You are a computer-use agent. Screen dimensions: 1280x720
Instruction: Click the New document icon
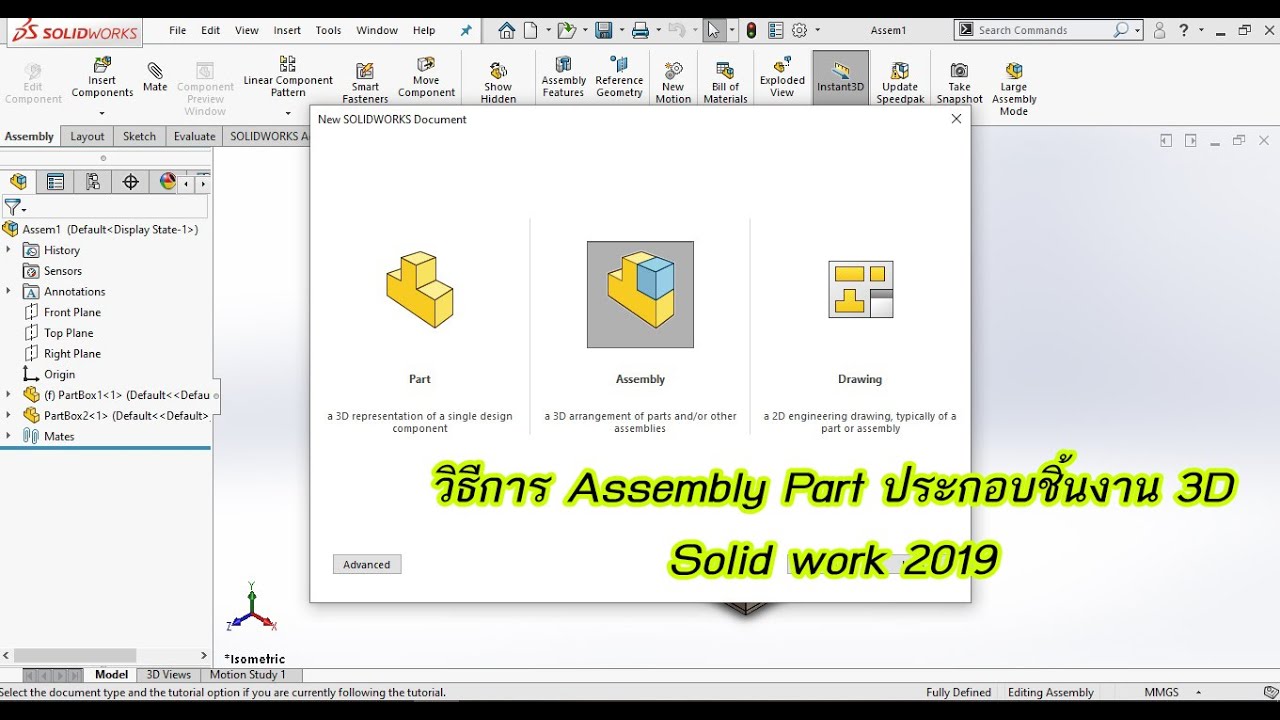tap(530, 30)
